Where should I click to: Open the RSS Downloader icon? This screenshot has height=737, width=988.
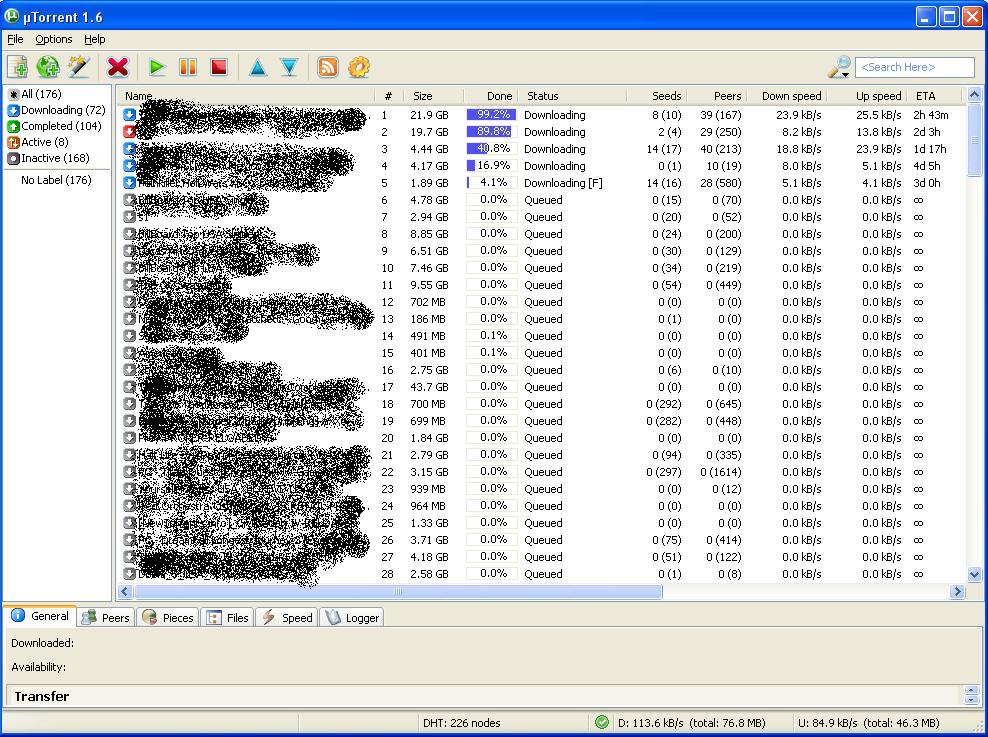[x=328, y=67]
